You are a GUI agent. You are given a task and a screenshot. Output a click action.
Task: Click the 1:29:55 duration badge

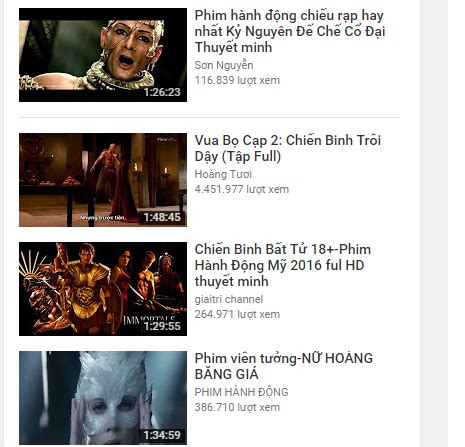[162, 326]
